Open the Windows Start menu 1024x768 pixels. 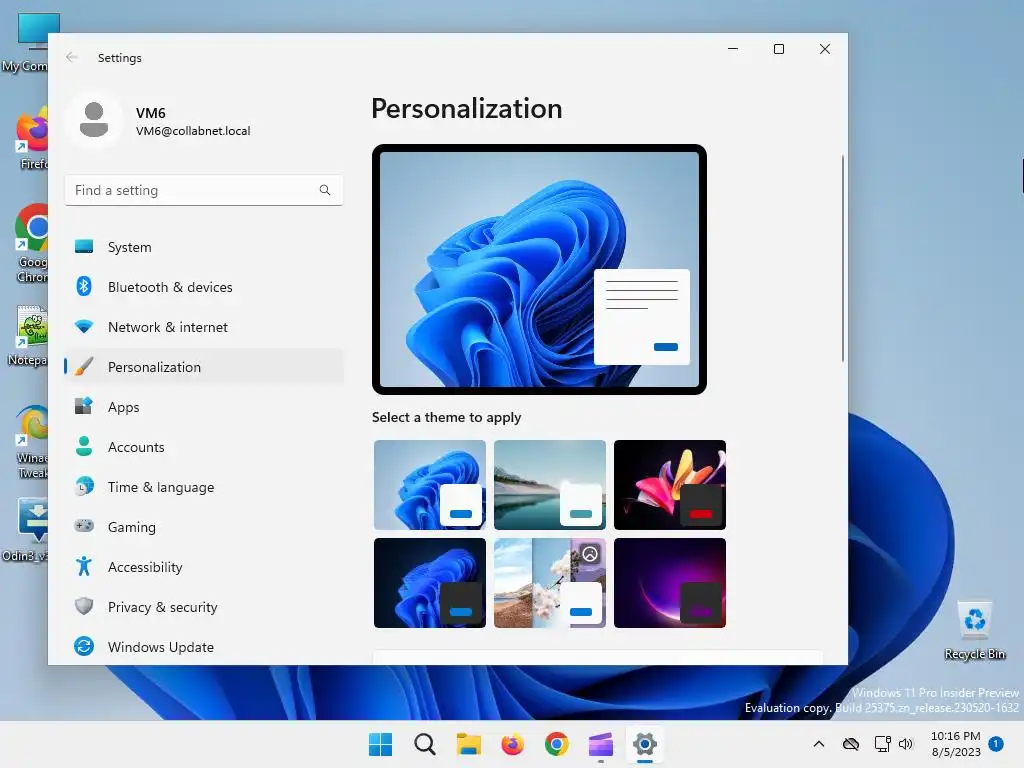tap(380, 744)
